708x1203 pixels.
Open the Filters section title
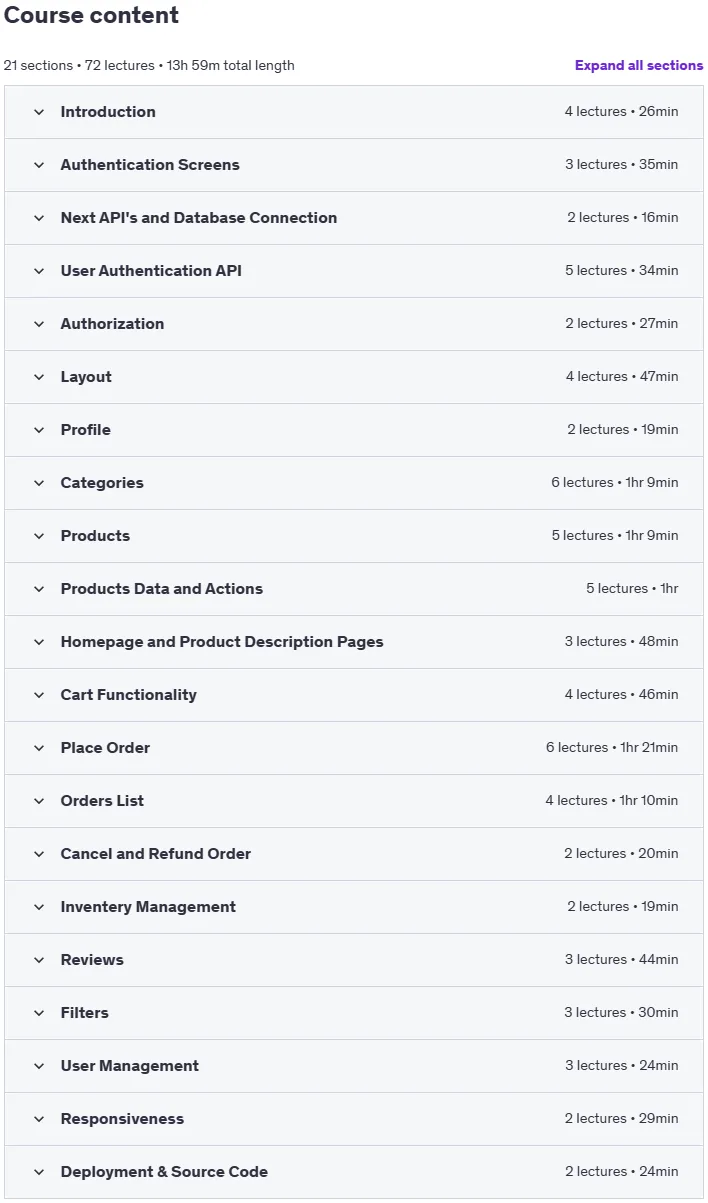coord(84,1013)
